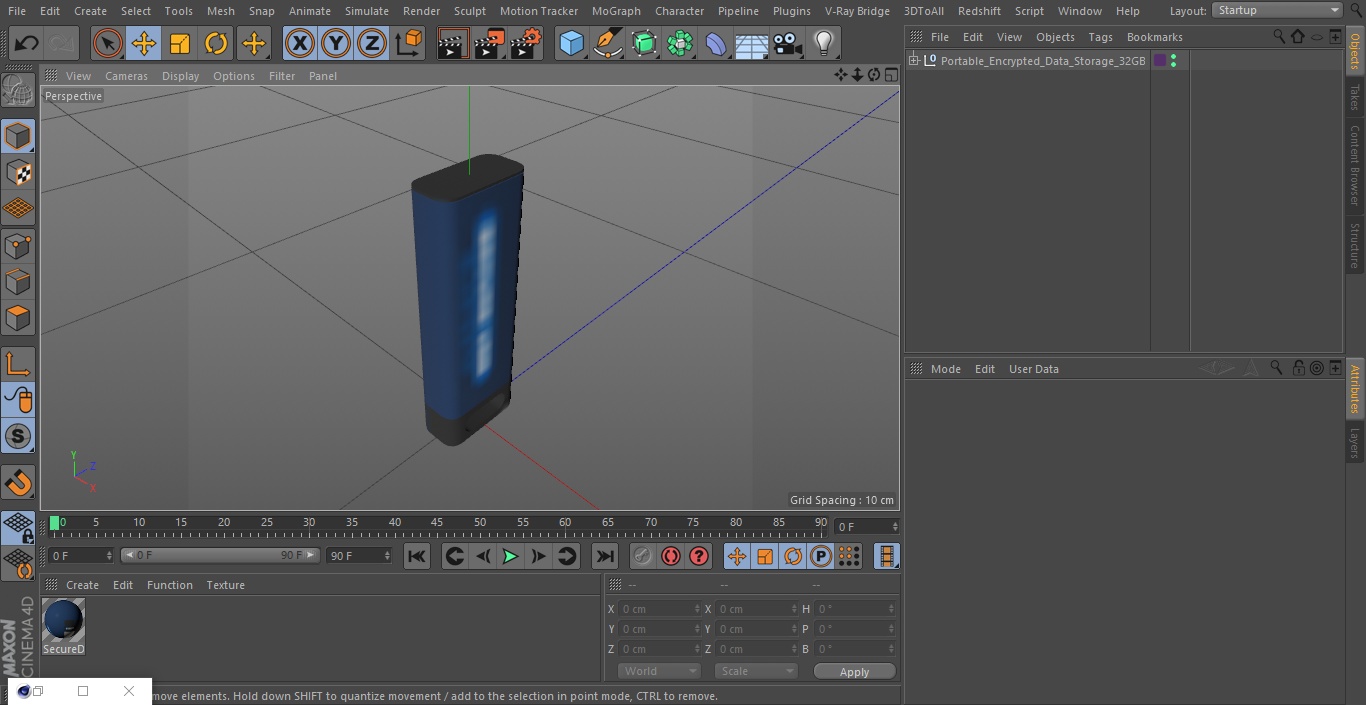The width and height of the screenshot is (1366, 705).
Task: Add deformer object icon
Action: (716, 43)
